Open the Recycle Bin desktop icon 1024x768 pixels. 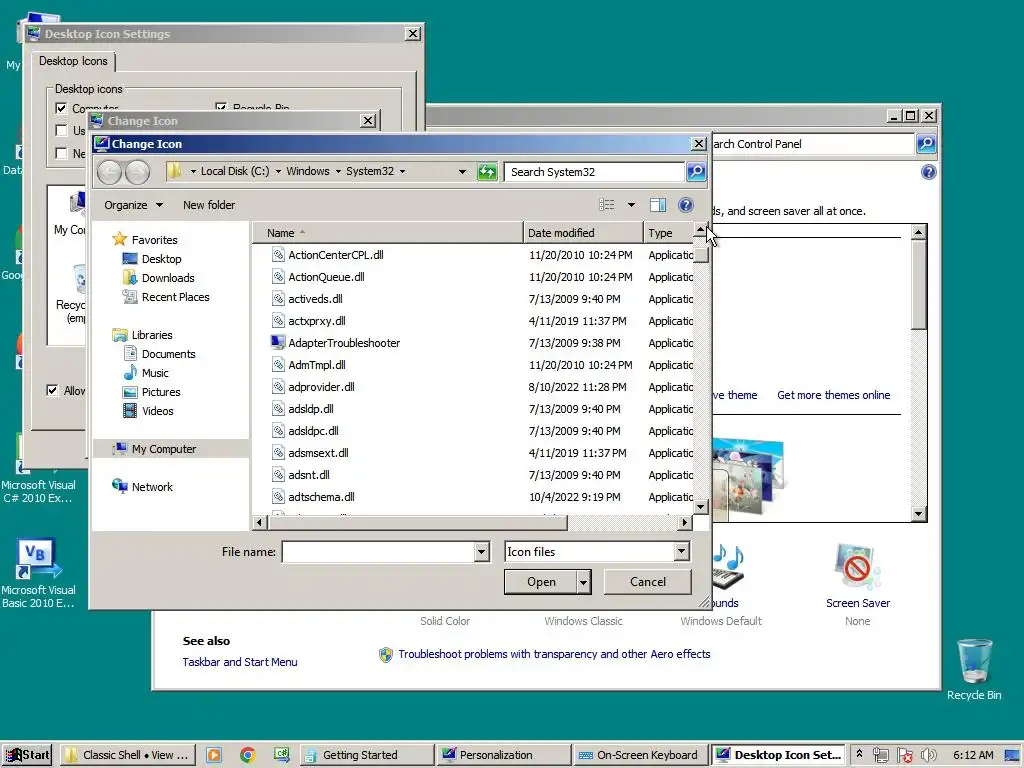pos(974,669)
